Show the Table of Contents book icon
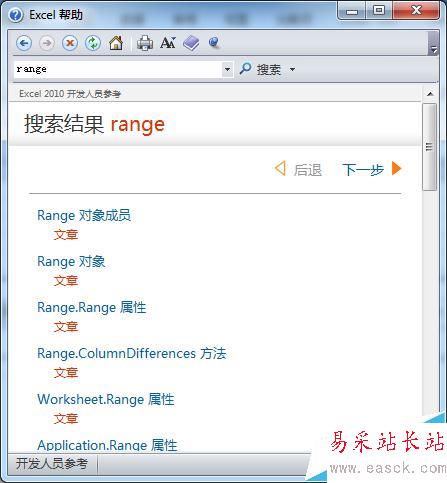 191,43
